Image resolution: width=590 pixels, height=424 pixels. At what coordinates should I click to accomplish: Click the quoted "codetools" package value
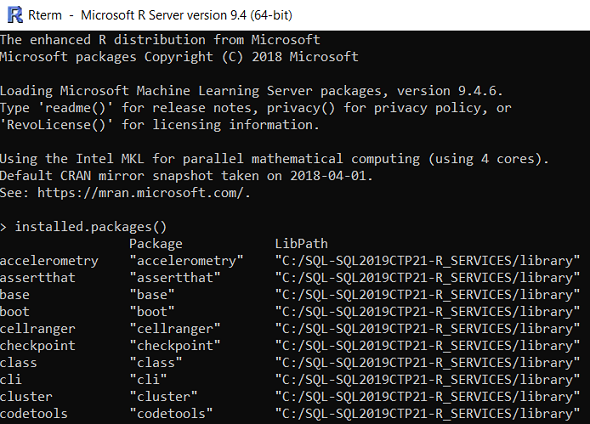[x=171, y=414]
